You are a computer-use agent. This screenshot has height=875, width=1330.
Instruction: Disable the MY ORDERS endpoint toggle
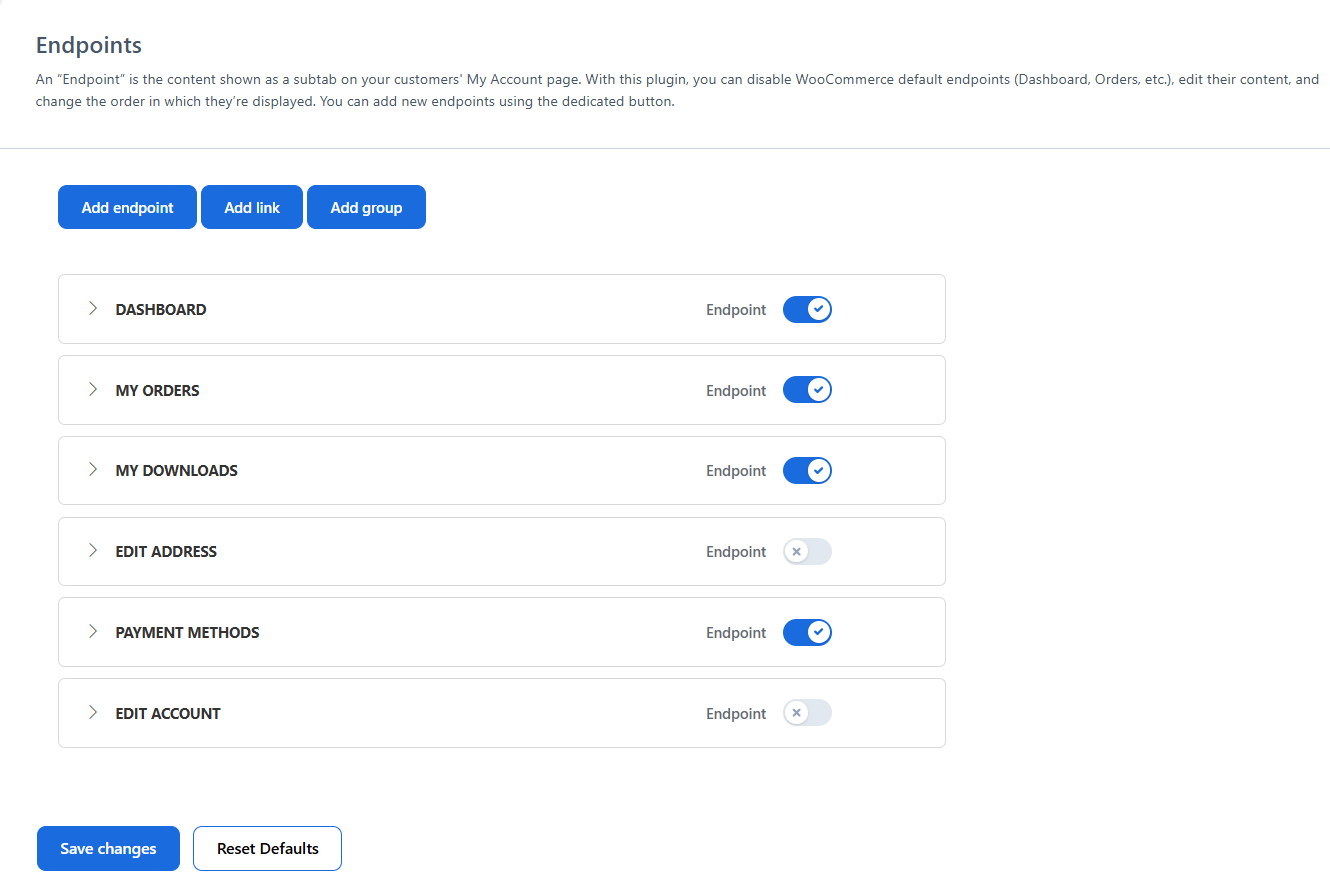coord(807,389)
